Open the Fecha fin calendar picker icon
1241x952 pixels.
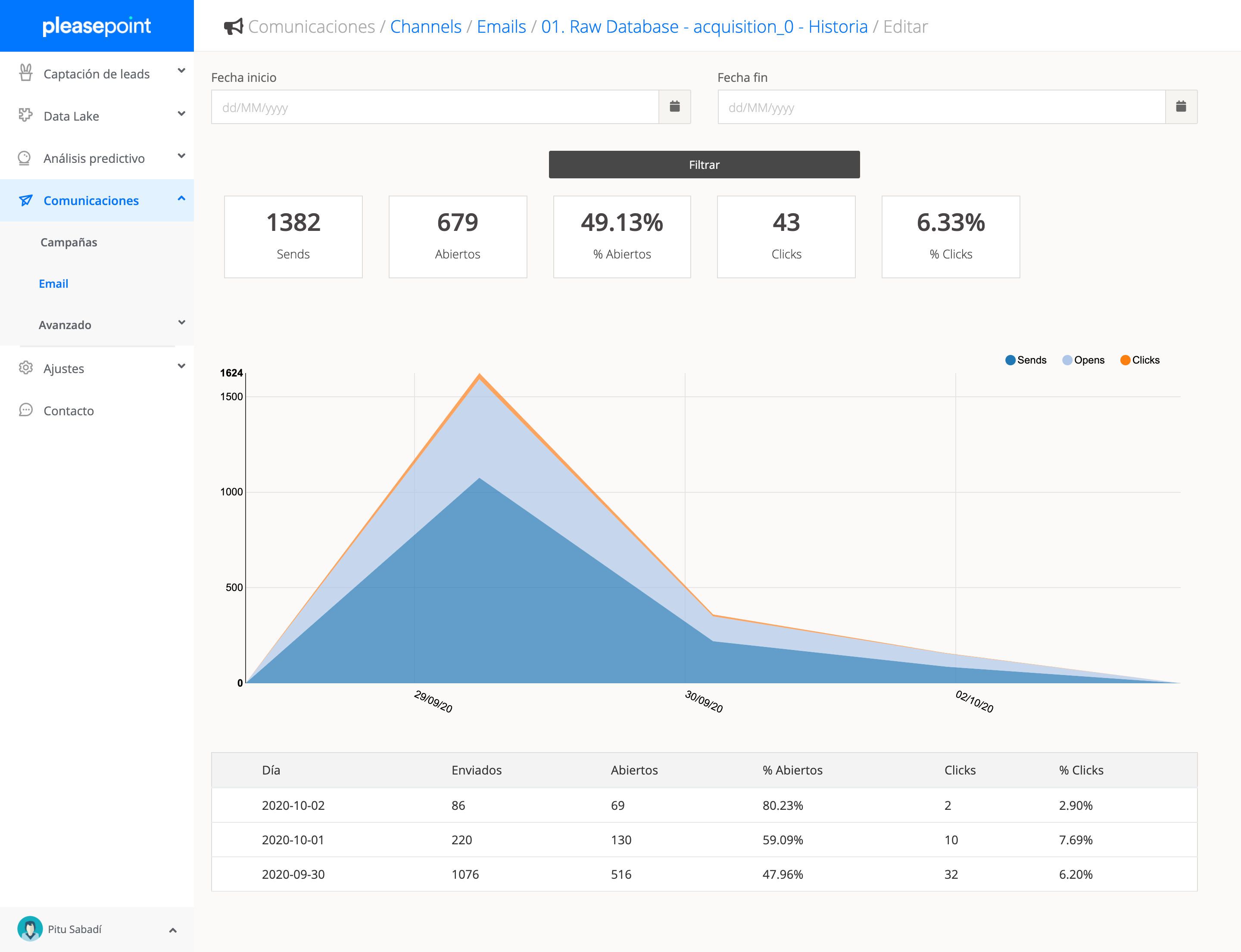click(1180, 106)
